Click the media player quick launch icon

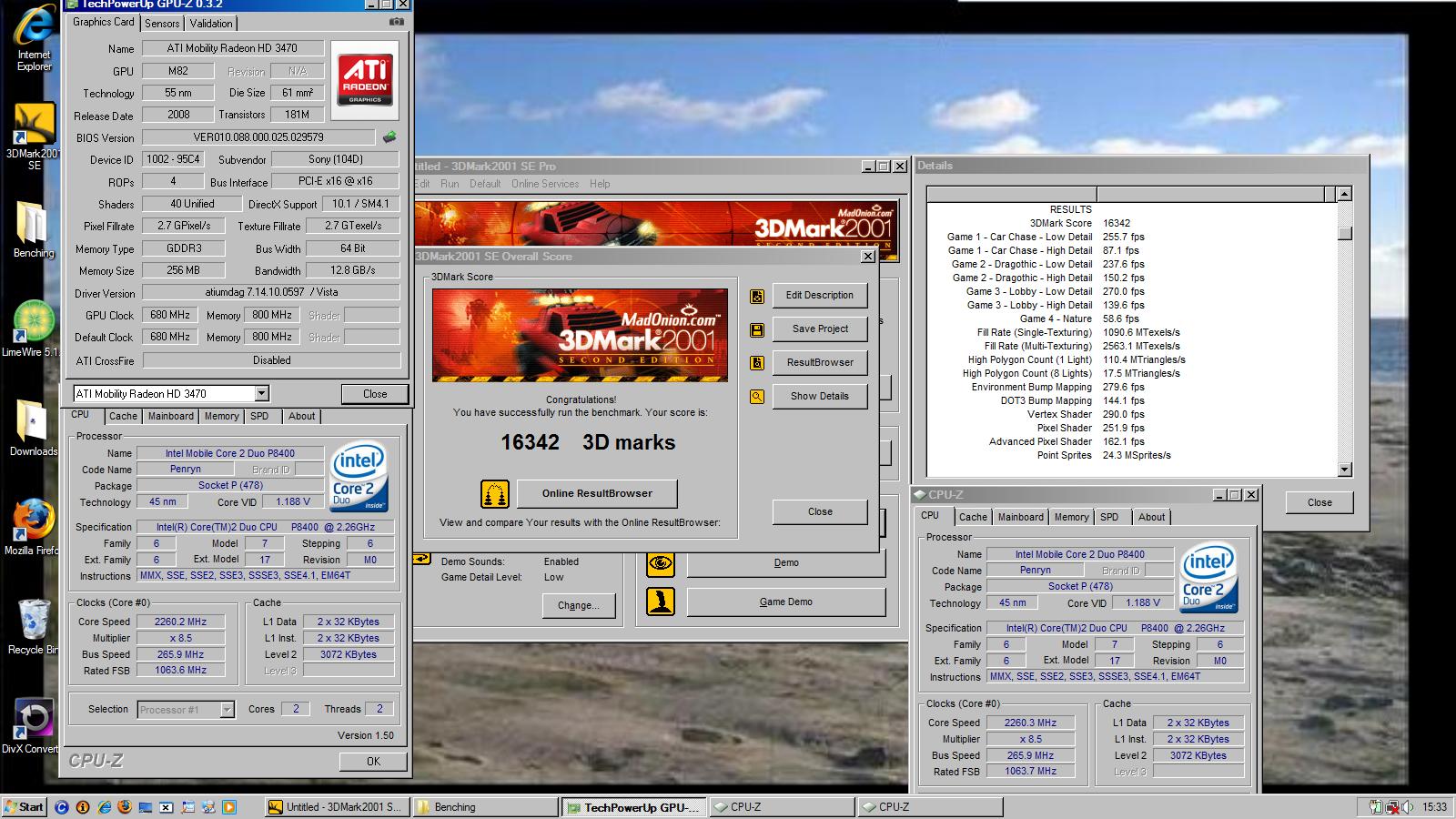point(229,806)
